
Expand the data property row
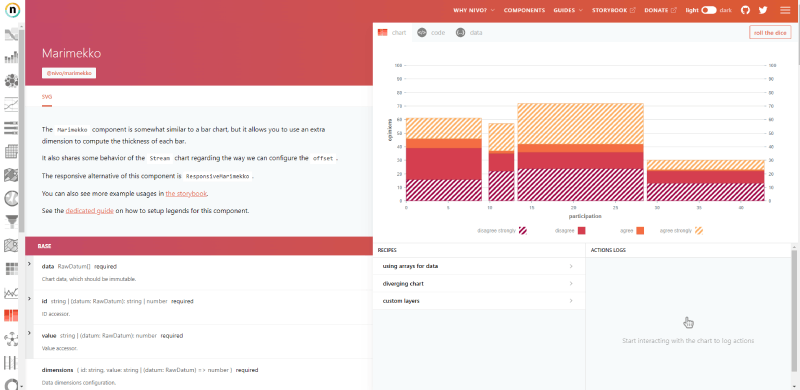(199, 273)
